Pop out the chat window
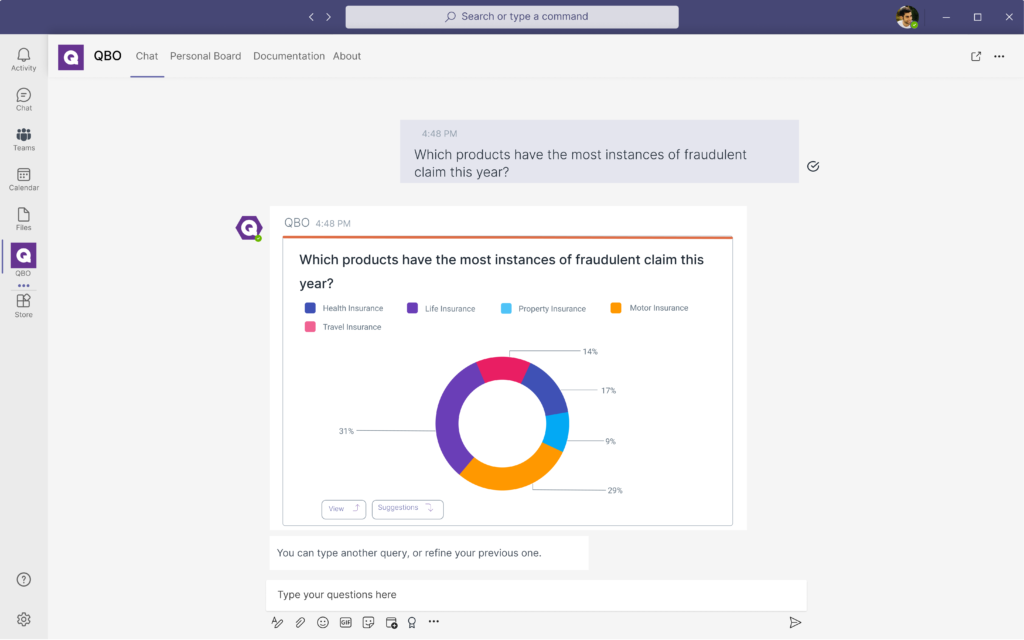The image size is (1024, 640). [x=976, y=57]
